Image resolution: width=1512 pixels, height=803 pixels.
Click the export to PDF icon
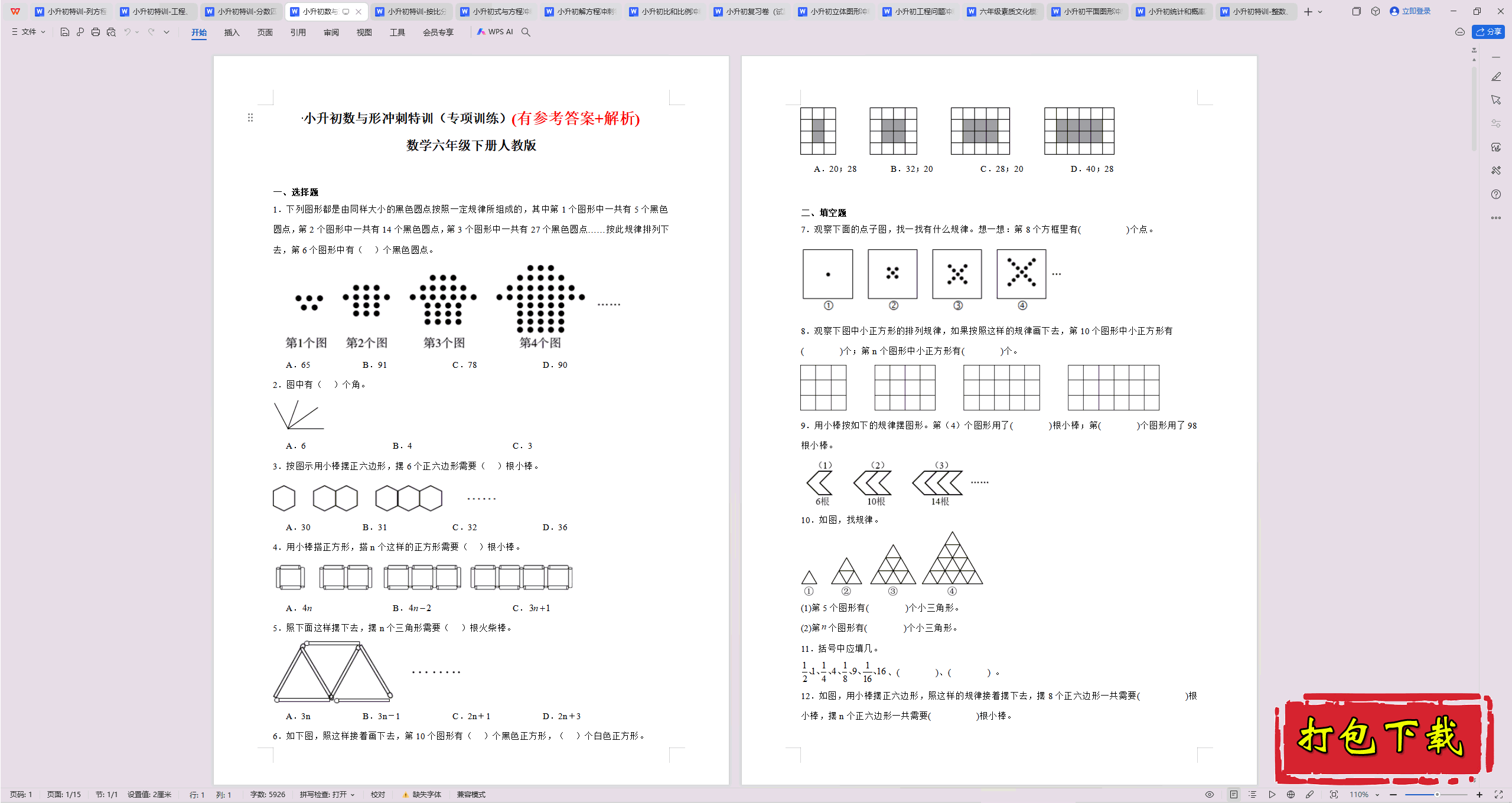point(80,32)
